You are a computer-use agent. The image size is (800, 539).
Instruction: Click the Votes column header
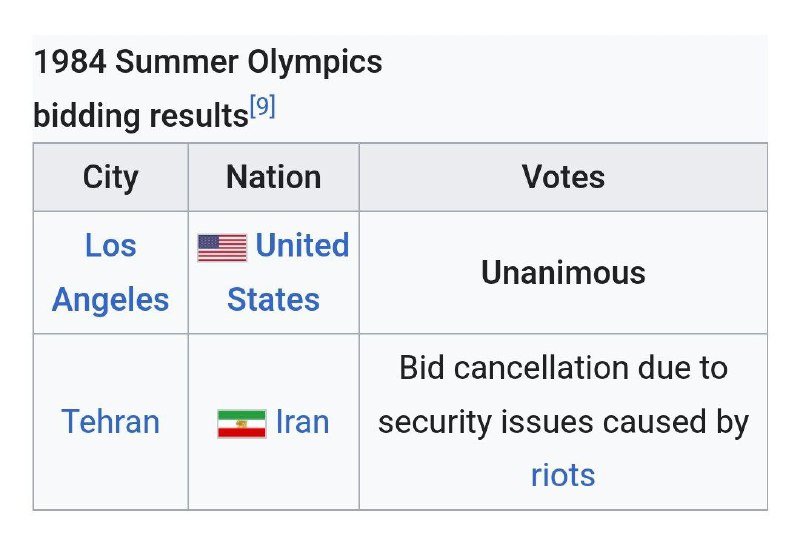pyautogui.click(x=563, y=178)
